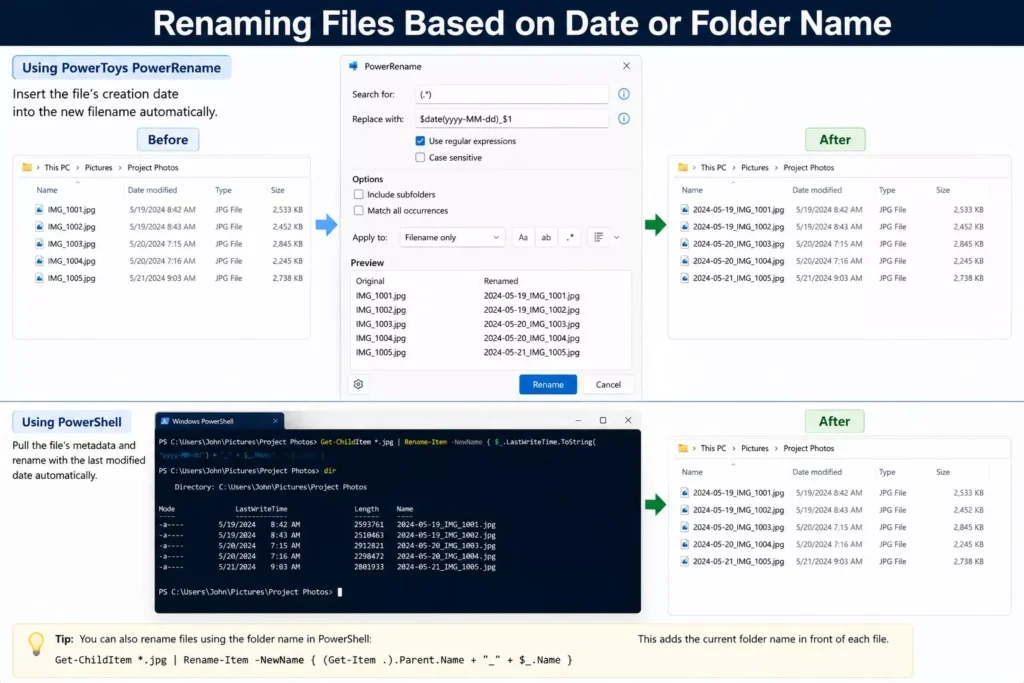The width and height of the screenshot is (1024, 683).
Task: Sort by Type column in PowerRename After pane
Action: 887,190
